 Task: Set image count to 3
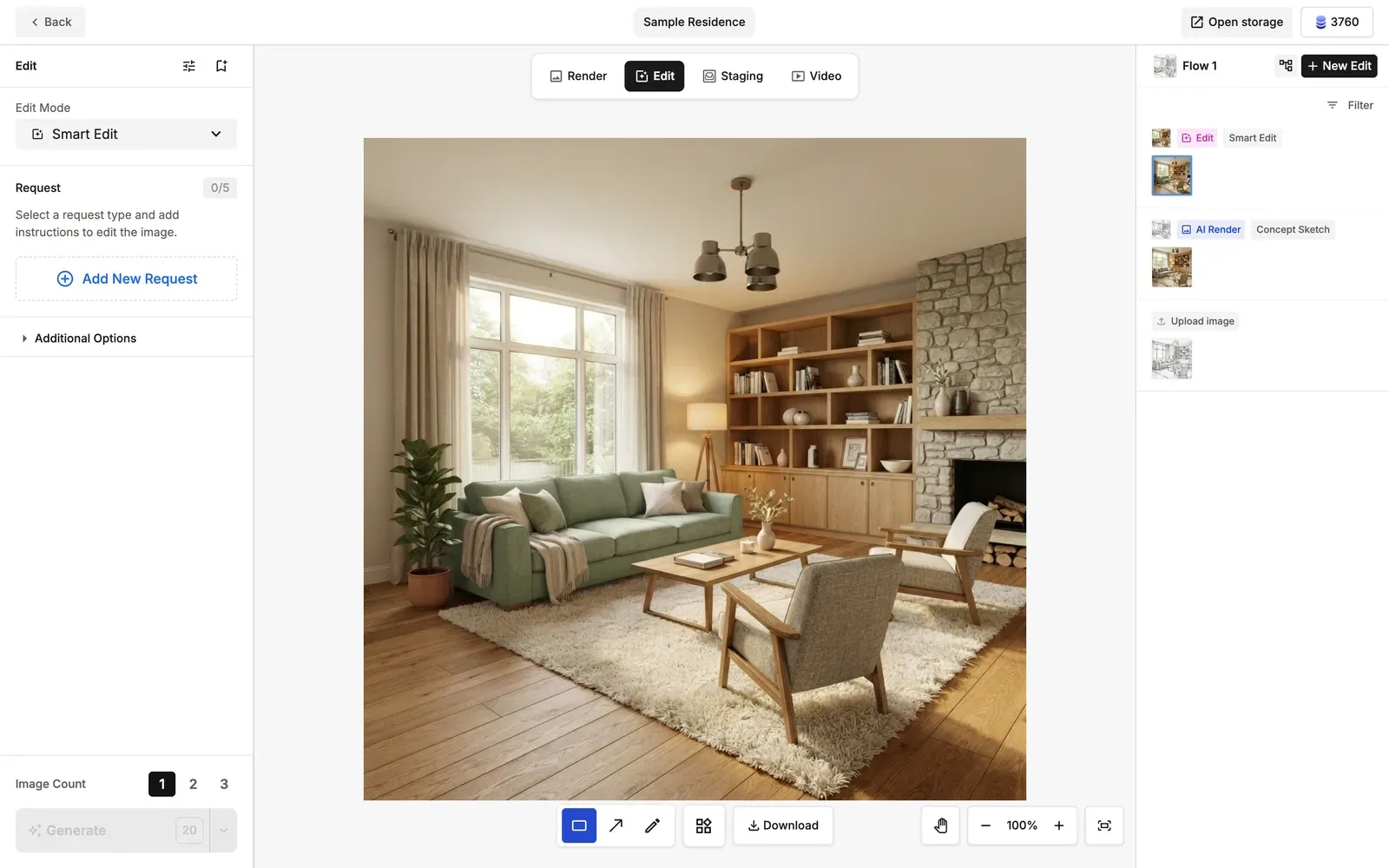tap(224, 784)
